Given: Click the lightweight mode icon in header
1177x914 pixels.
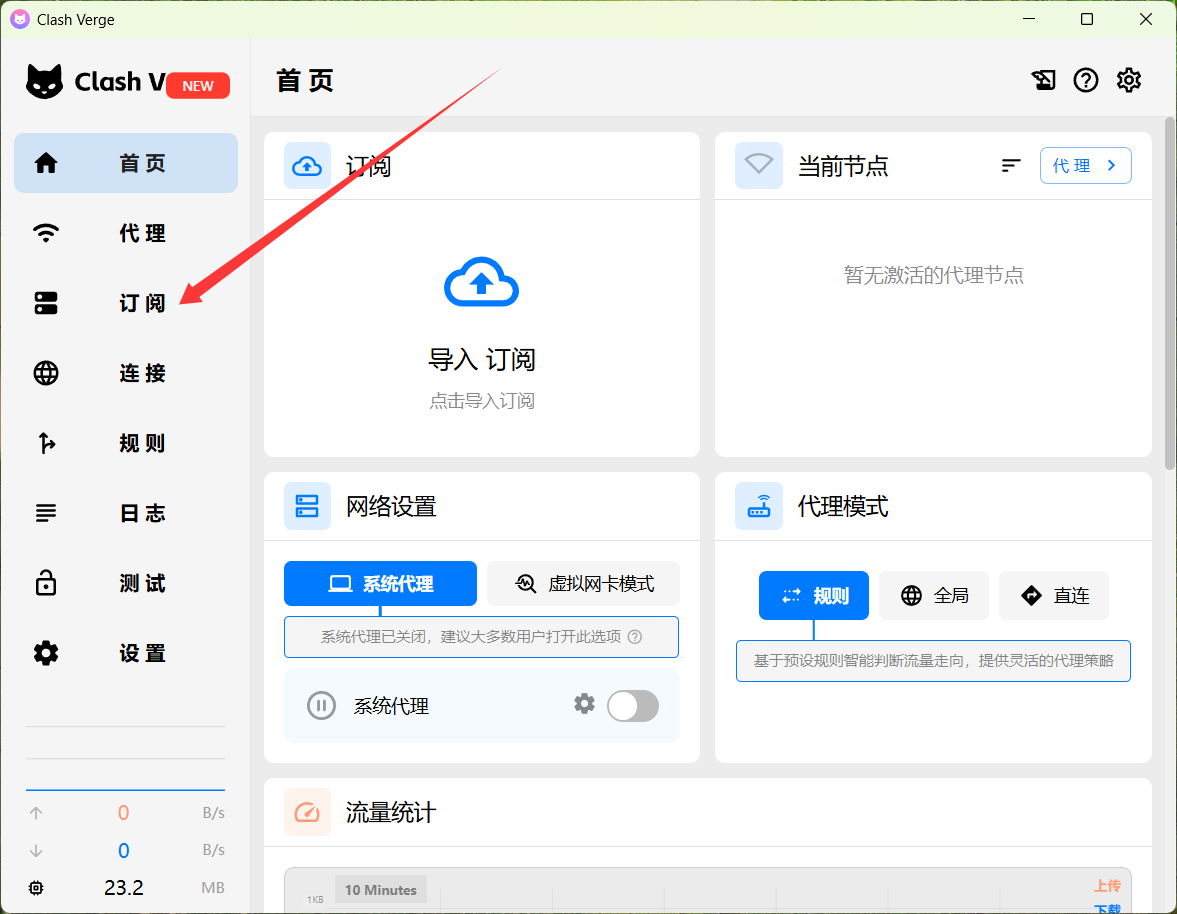Looking at the screenshot, I should (x=1043, y=81).
